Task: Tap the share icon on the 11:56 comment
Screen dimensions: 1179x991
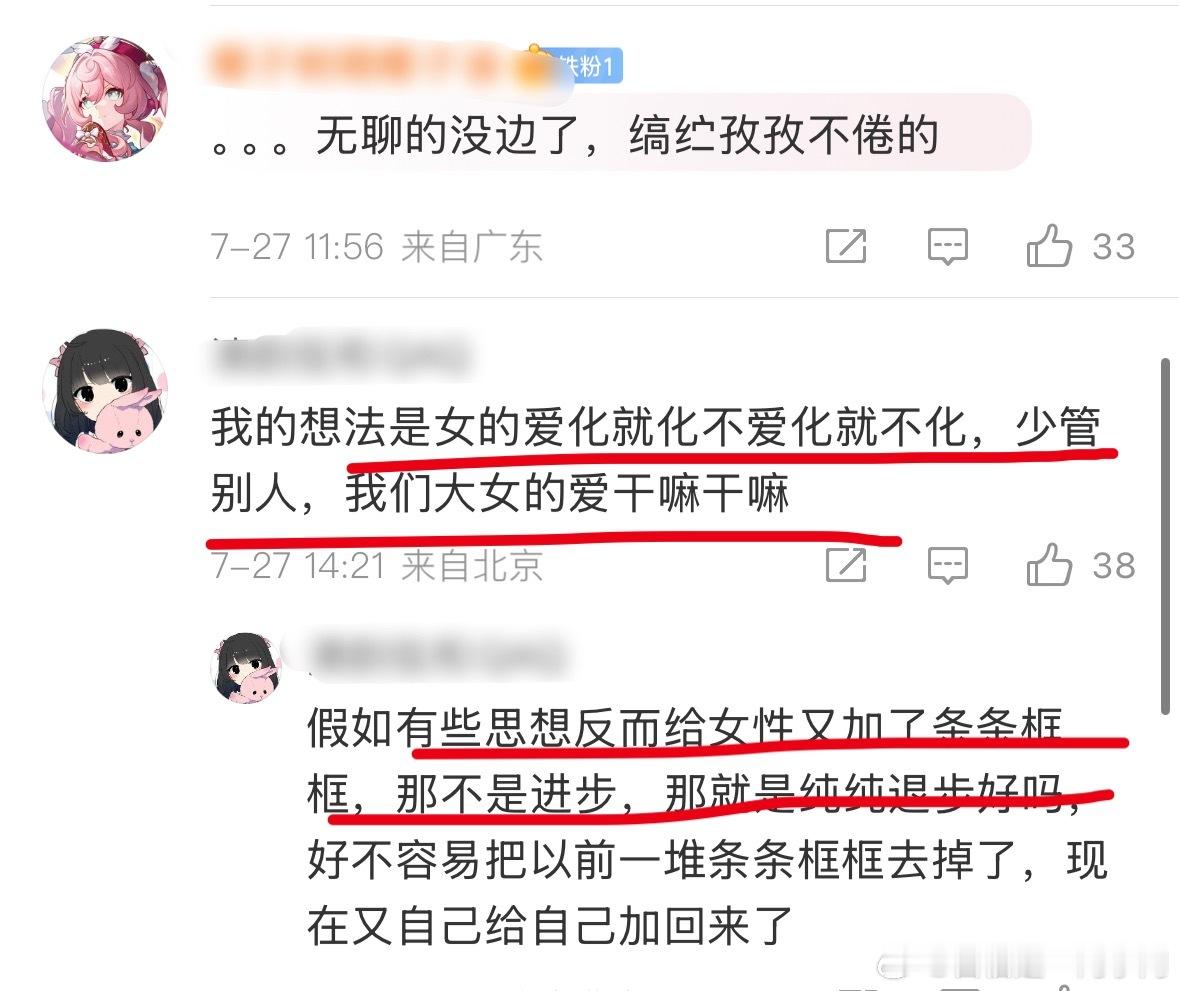Action: [x=846, y=246]
